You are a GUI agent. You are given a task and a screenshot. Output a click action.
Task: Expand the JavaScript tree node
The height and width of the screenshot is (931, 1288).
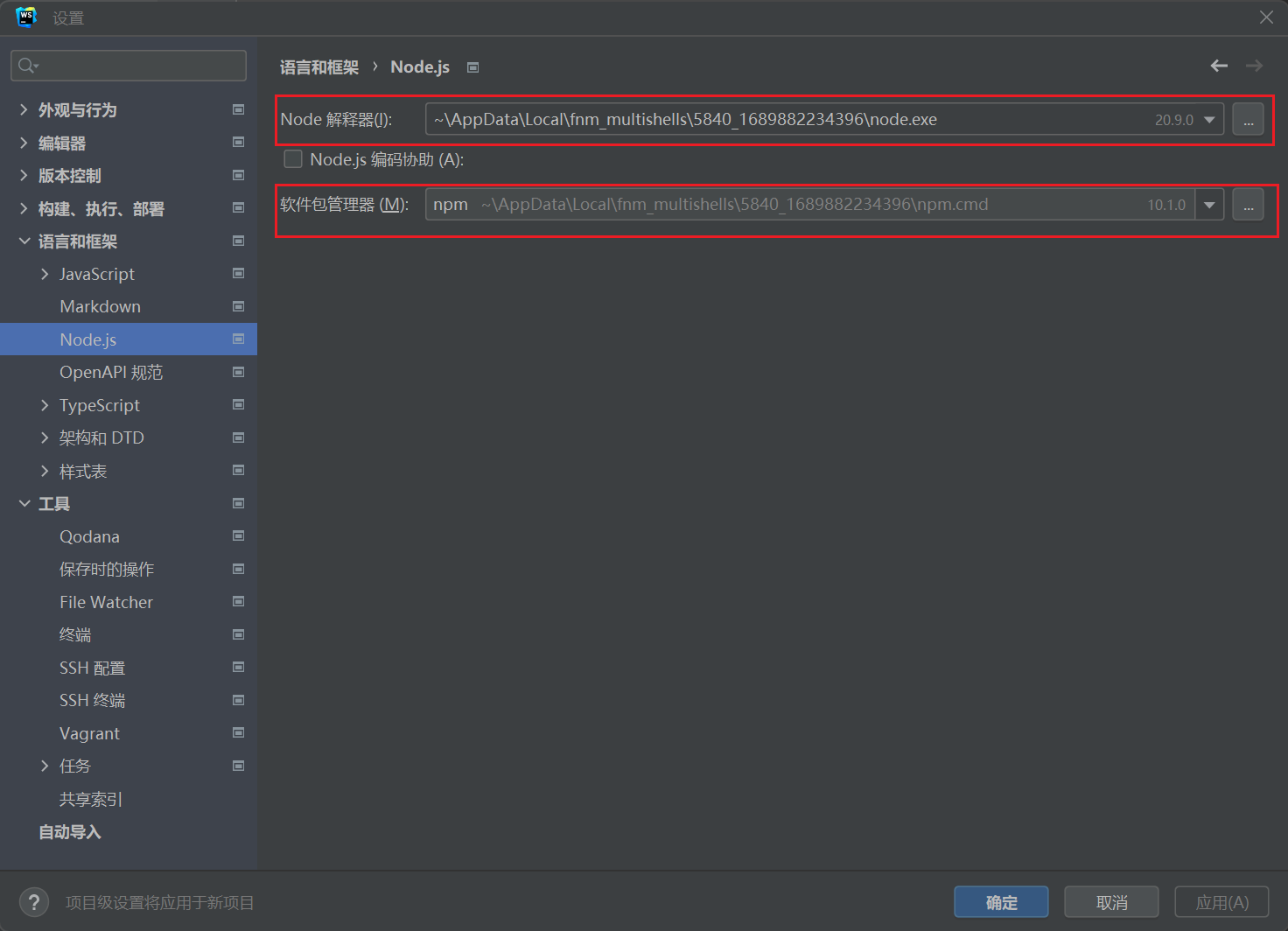tap(45, 274)
